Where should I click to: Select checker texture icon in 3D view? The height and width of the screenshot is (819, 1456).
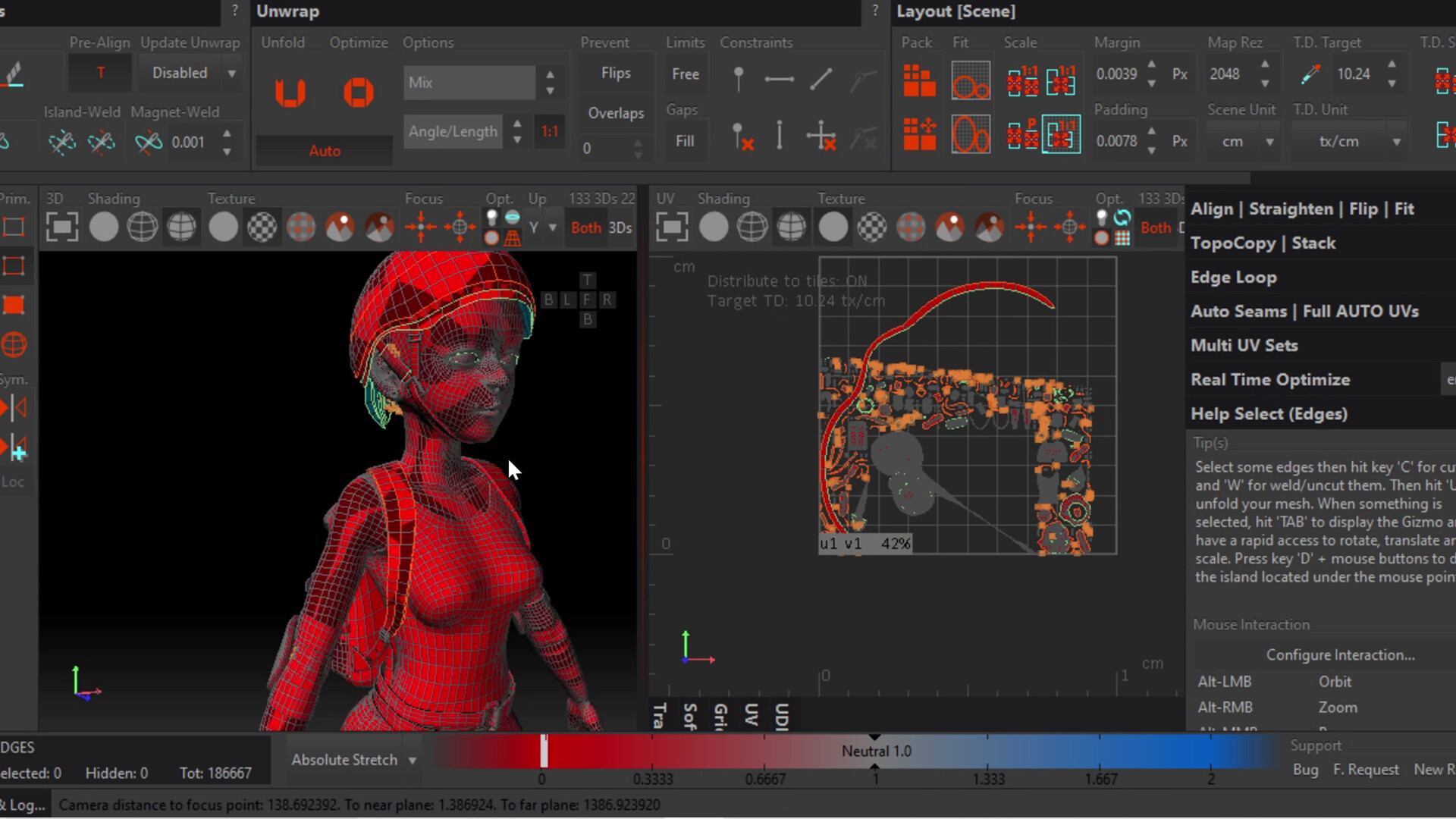coord(262,227)
